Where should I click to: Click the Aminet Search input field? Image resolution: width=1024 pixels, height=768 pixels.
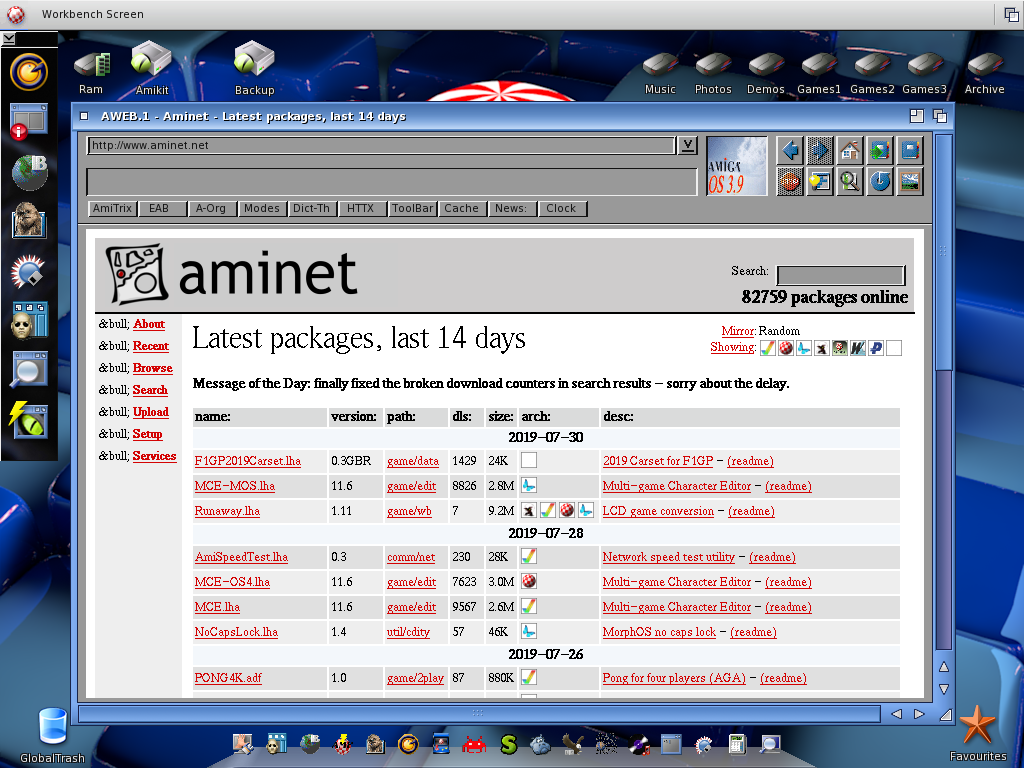[x=840, y=275]
